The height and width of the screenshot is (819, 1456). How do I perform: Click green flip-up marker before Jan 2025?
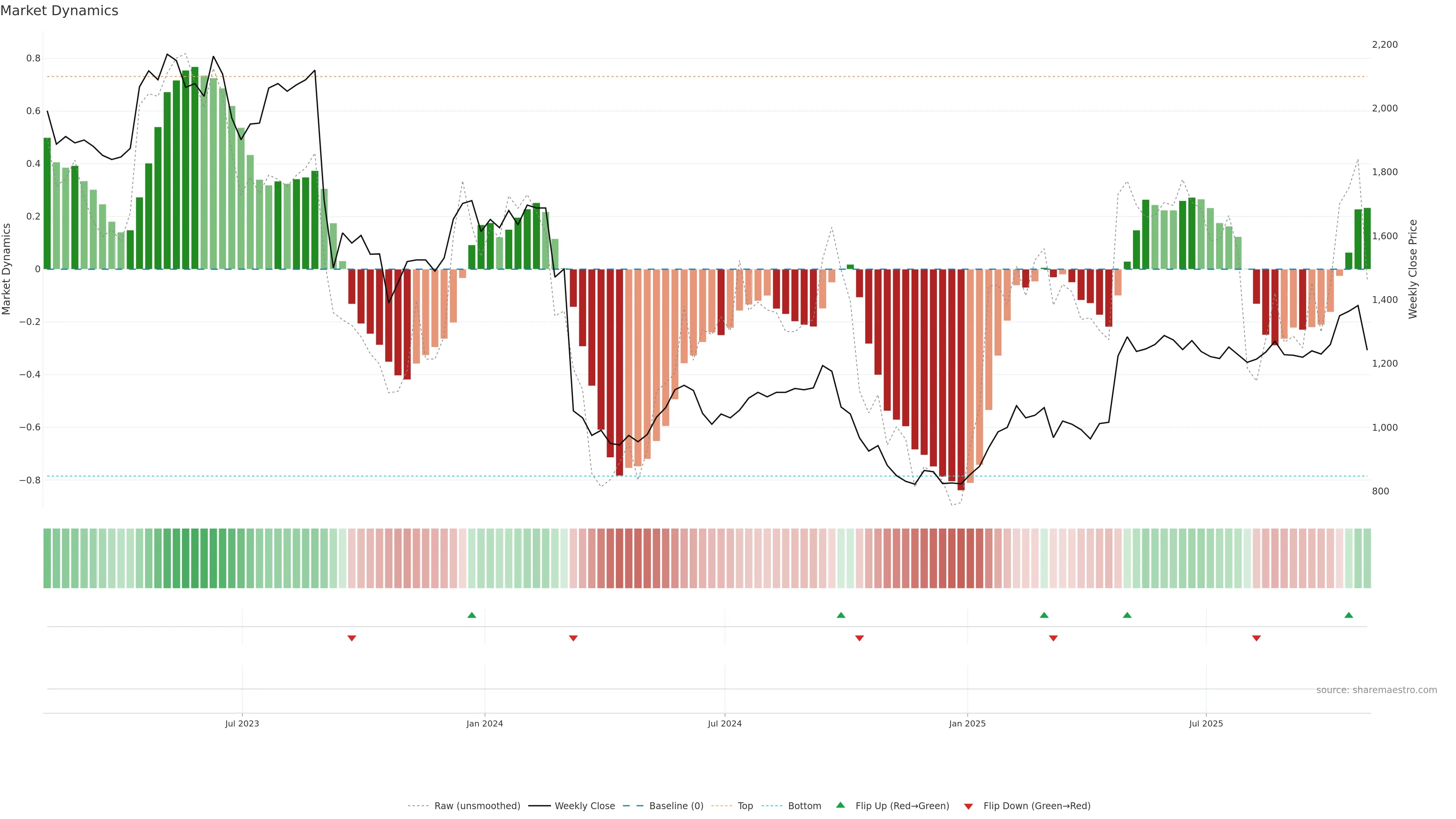(x=841, y=615)
